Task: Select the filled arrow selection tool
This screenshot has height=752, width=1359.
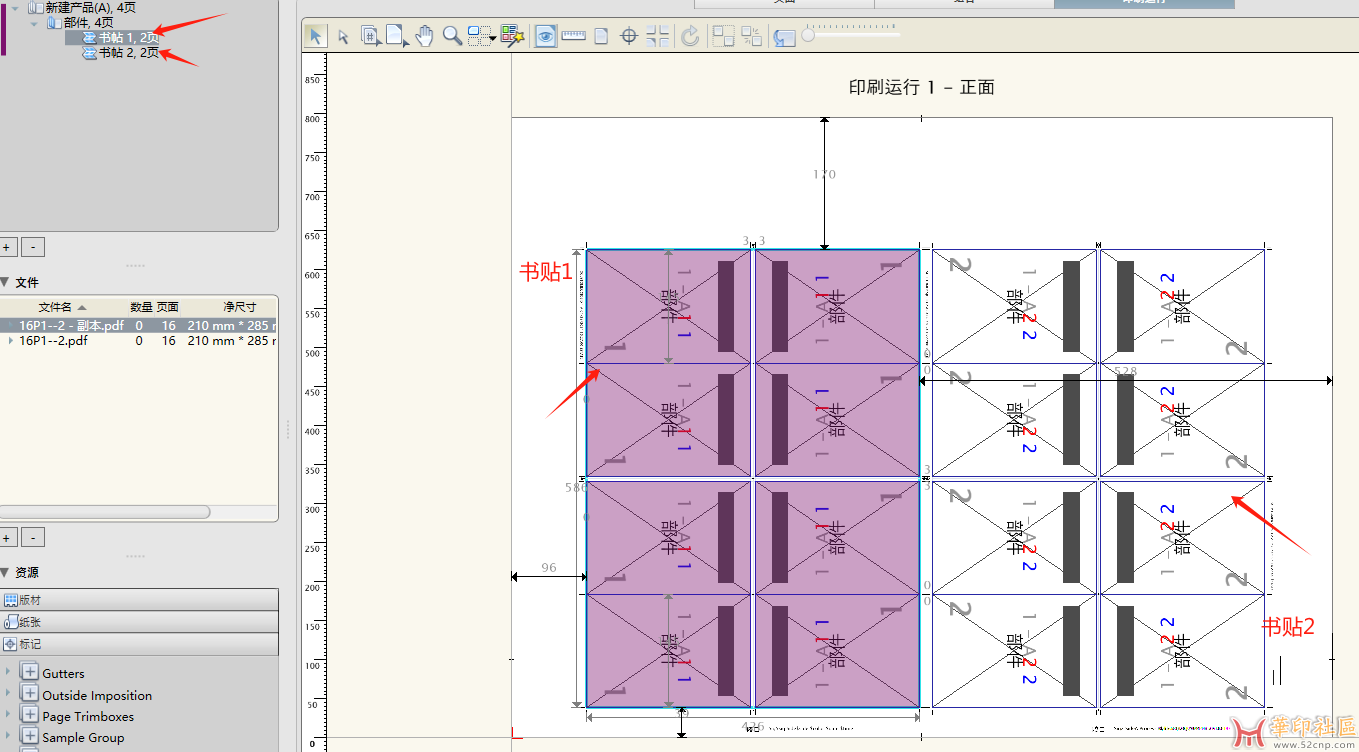Action: [x=315, y=37]
